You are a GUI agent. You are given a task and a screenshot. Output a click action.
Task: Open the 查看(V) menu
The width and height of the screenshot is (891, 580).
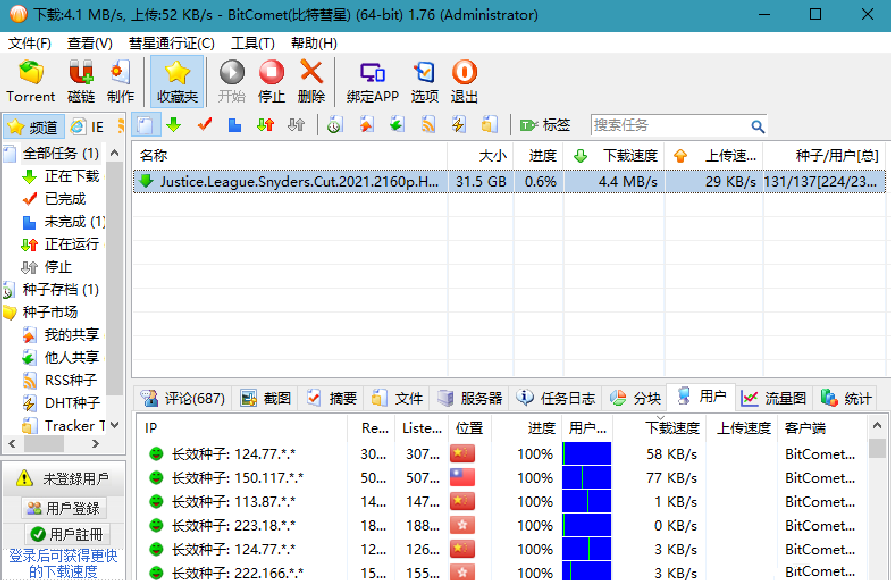pyautogui.click(x=90, y=43)
